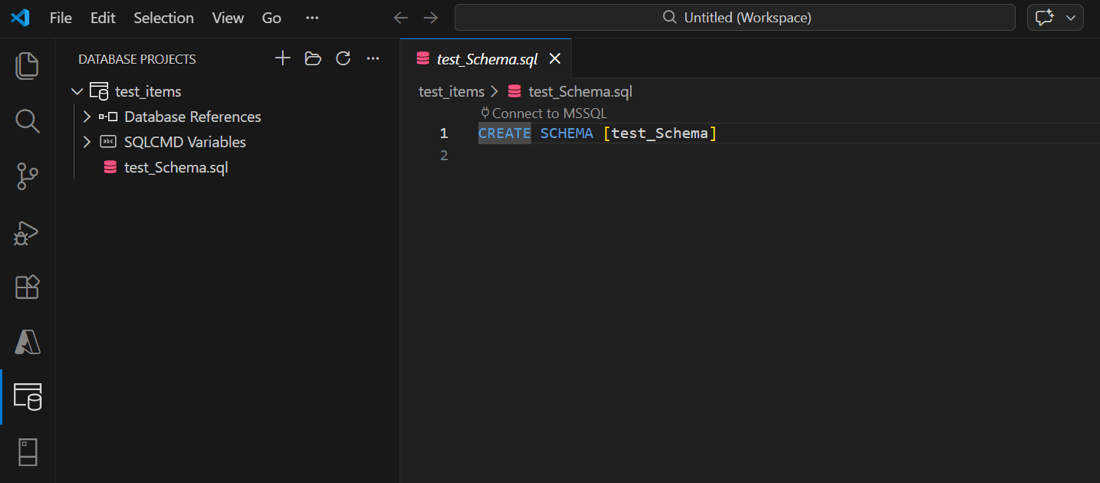
Task: Expand the Database References node
Action: [x=87, y=117]
